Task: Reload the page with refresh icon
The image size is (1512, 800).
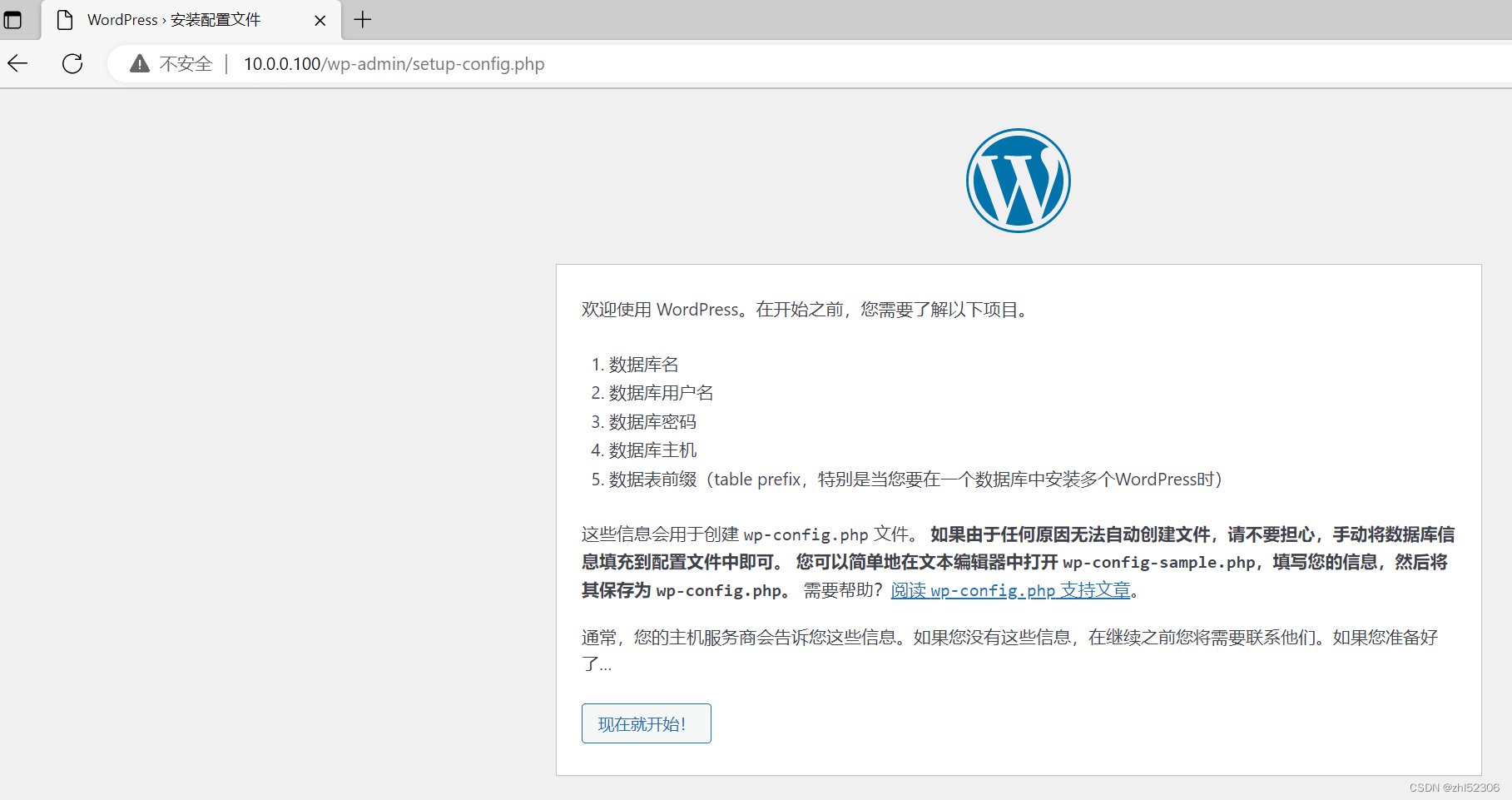Action: click(72, 63)
